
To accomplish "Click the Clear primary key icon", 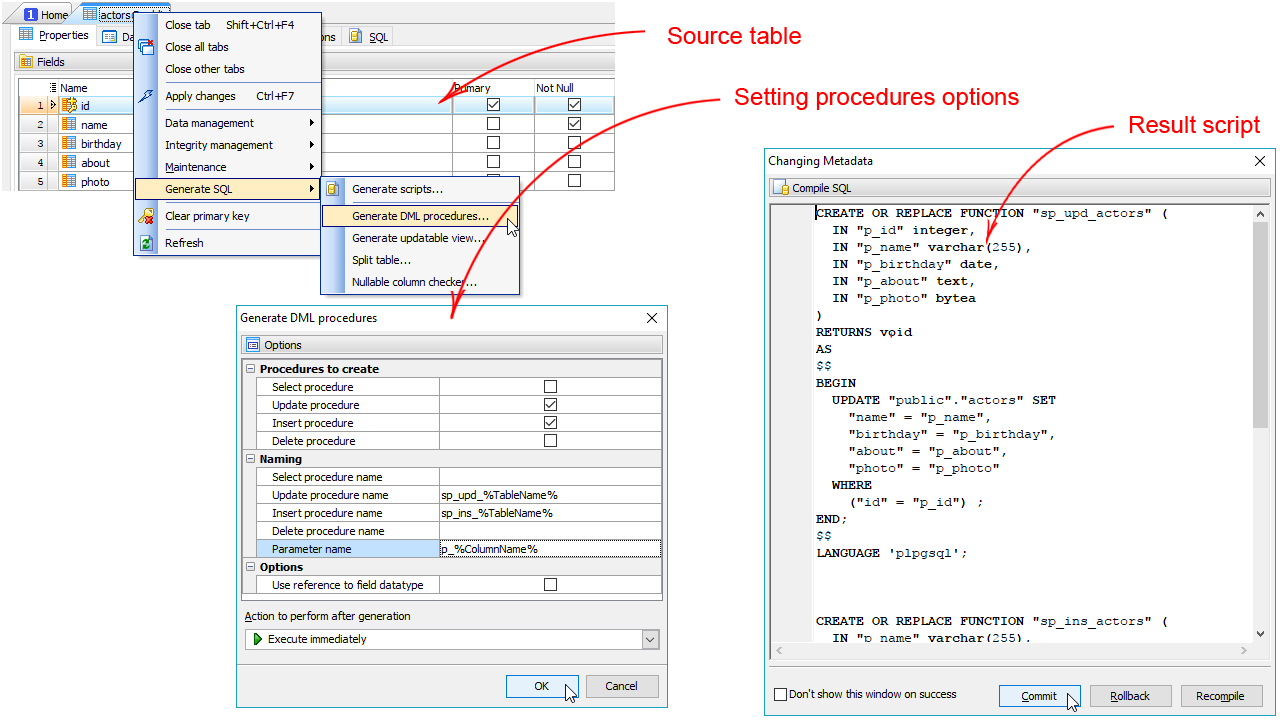I will tap(147, 216).
